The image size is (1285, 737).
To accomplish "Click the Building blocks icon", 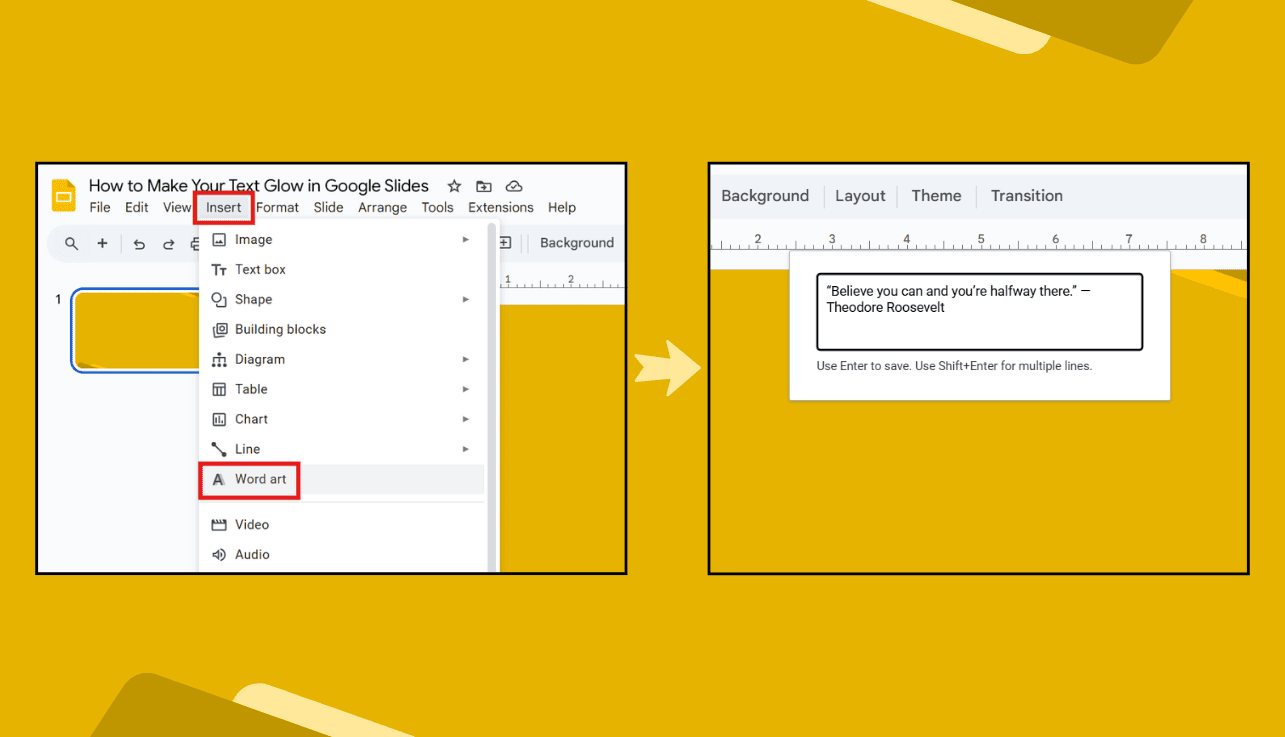I will click(x=218, y=329).
